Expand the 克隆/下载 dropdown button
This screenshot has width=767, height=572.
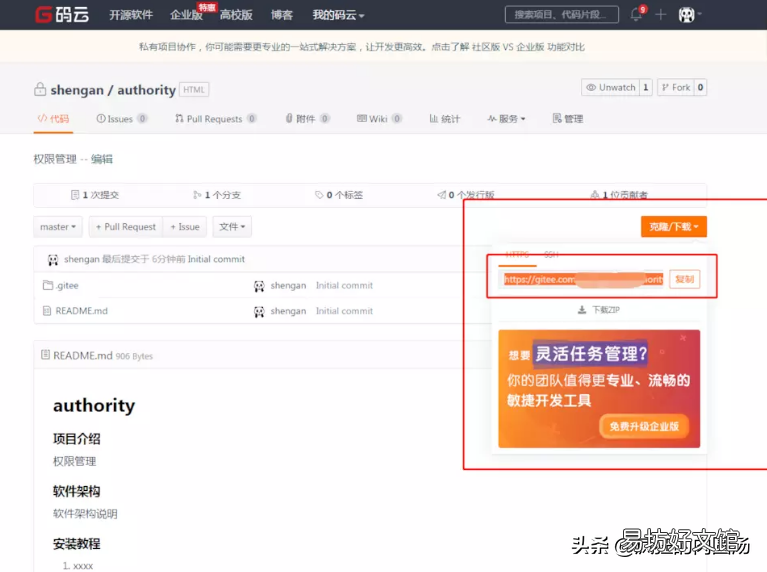tap(674, 227)
